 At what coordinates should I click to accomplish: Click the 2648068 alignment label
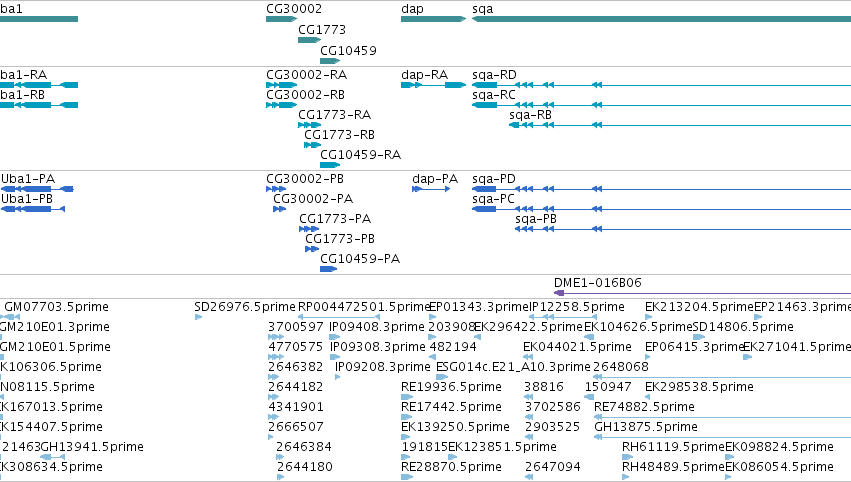pos(620,367)
